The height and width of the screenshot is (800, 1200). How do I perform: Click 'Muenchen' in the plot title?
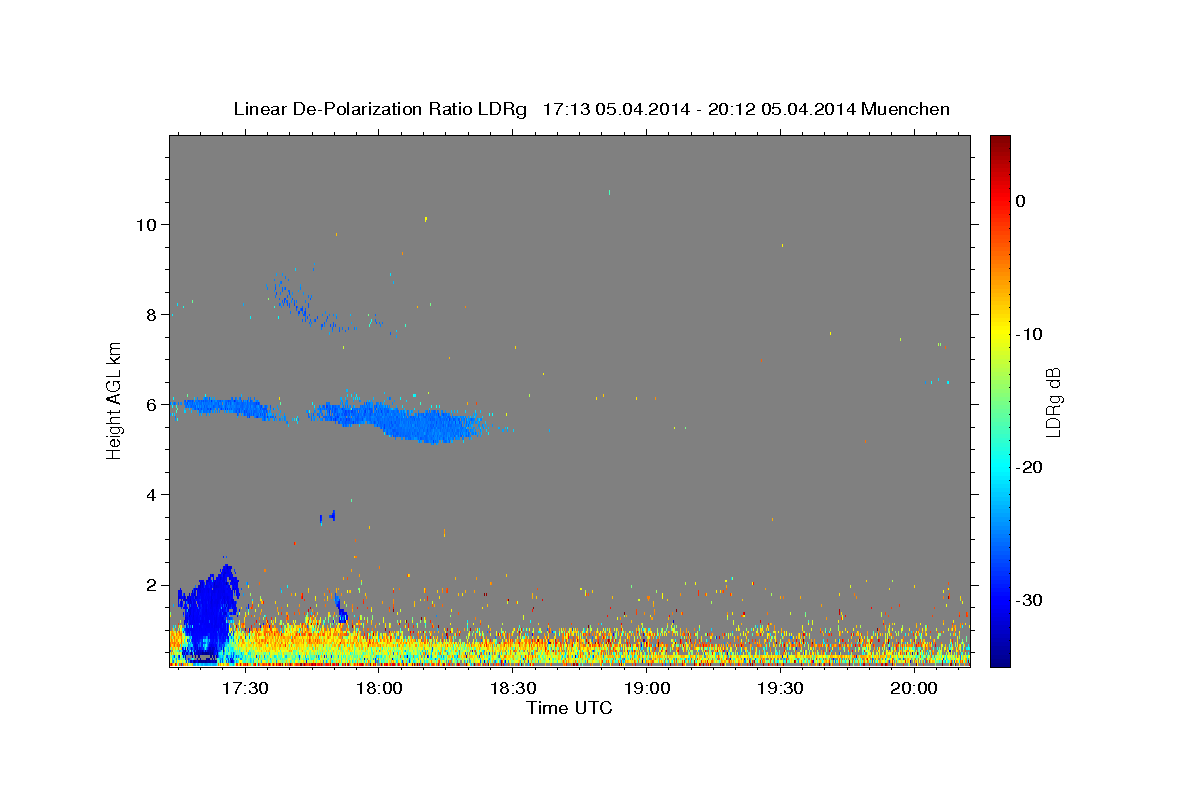click(x=905, y=109)
